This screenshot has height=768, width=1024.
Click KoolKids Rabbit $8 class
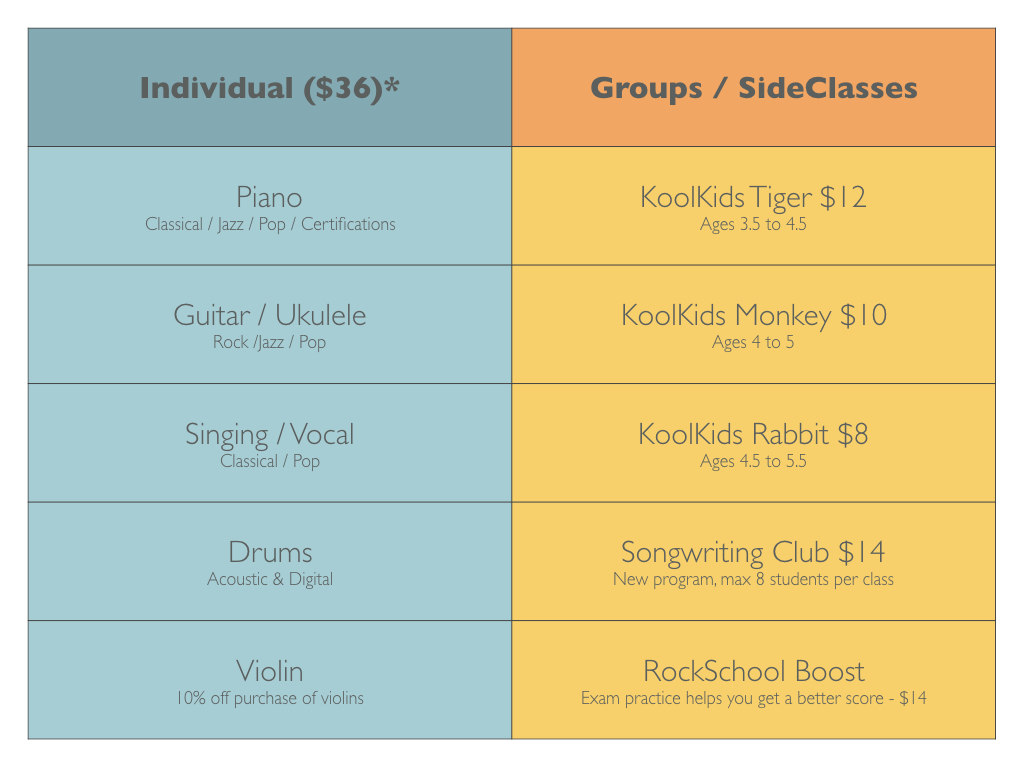point(754,434)
